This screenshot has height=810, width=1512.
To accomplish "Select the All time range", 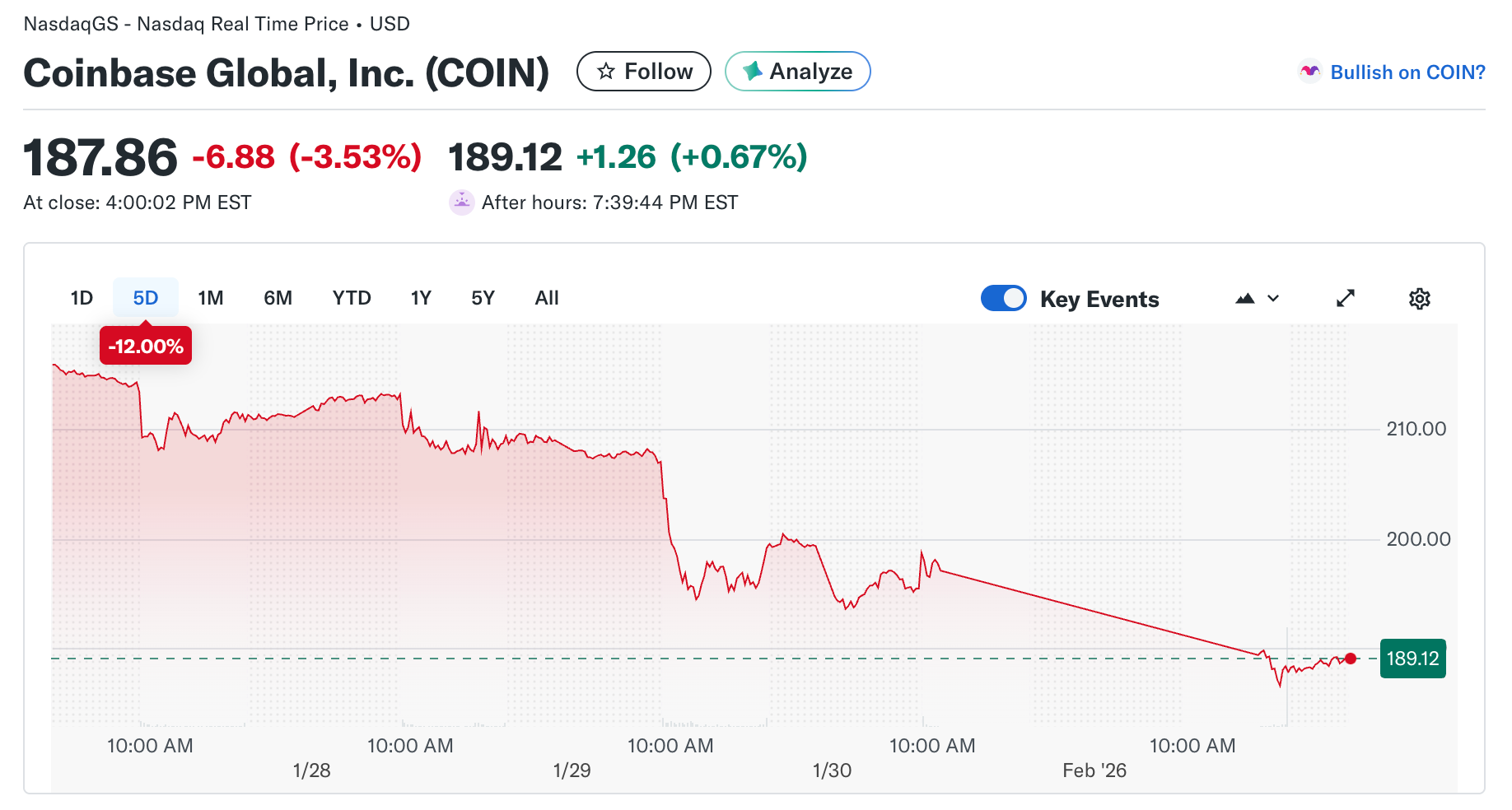I will point(547,298).
